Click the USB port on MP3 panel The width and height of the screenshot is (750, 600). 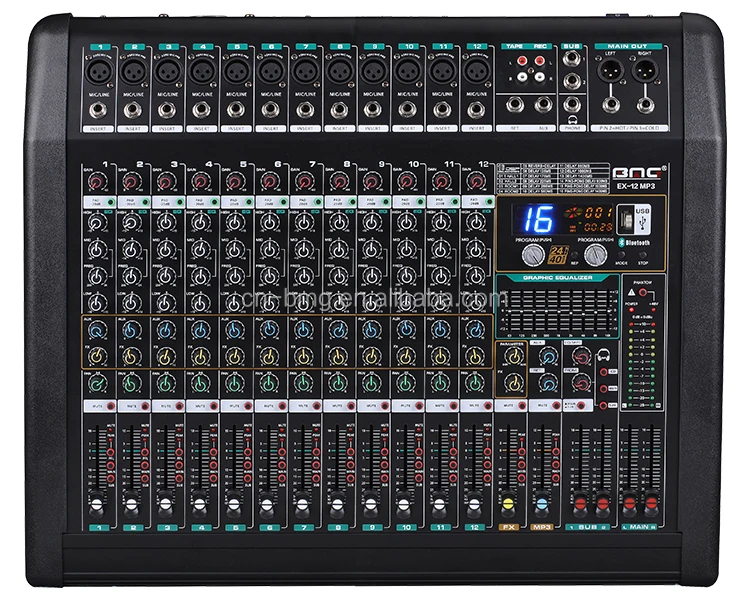pyautogui.click(x=627, y=220)
